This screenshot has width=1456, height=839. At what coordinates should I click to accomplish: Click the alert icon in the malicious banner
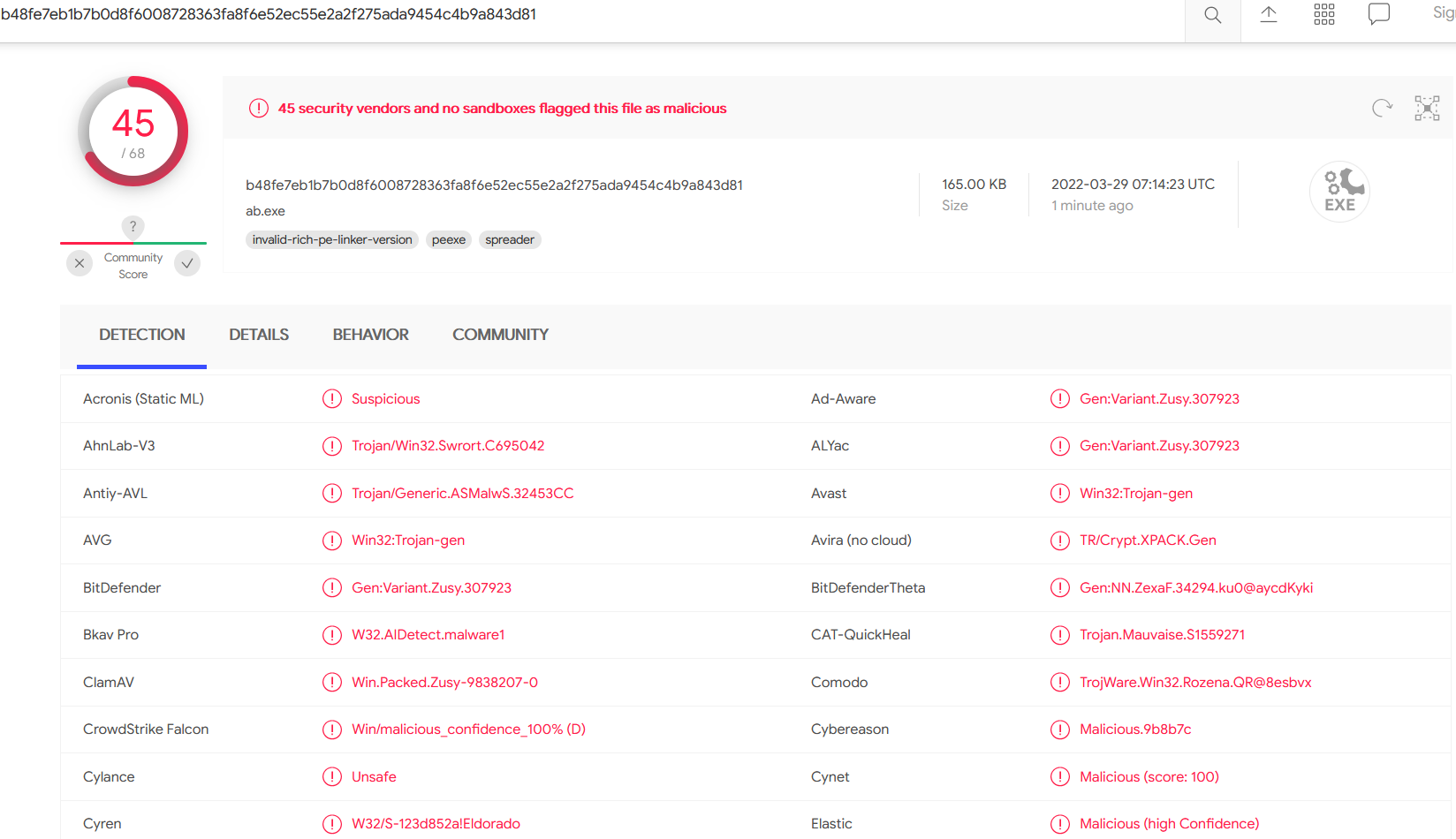tap(259, 109)
